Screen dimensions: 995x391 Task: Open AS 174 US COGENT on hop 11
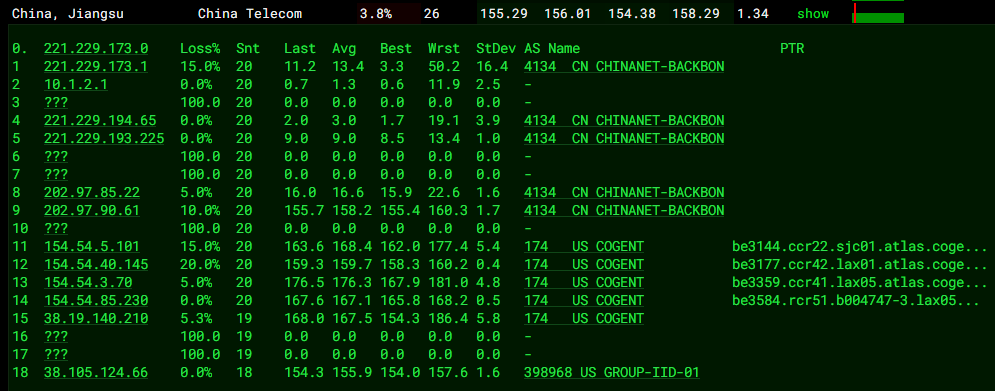[x=584, y=246]
